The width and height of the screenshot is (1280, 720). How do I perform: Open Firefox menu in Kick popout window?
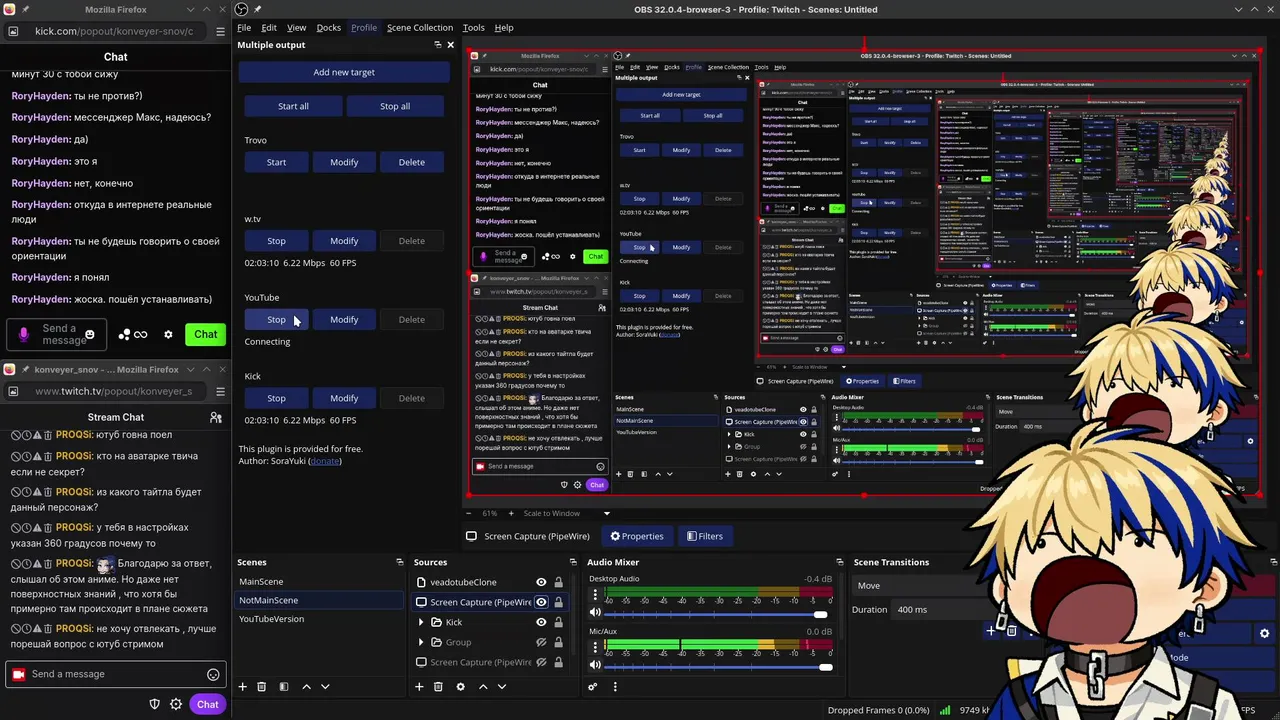[220, 31]
